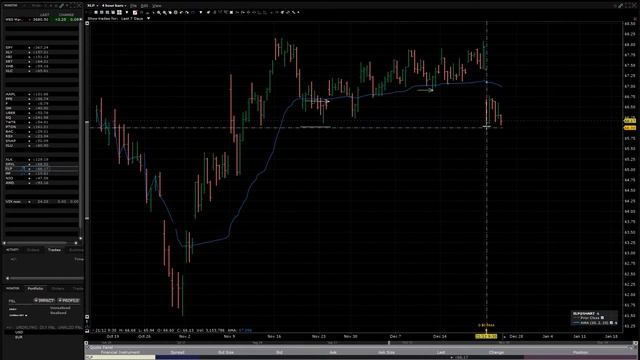Click the zoom in magnifier icon

pos(159,13)
